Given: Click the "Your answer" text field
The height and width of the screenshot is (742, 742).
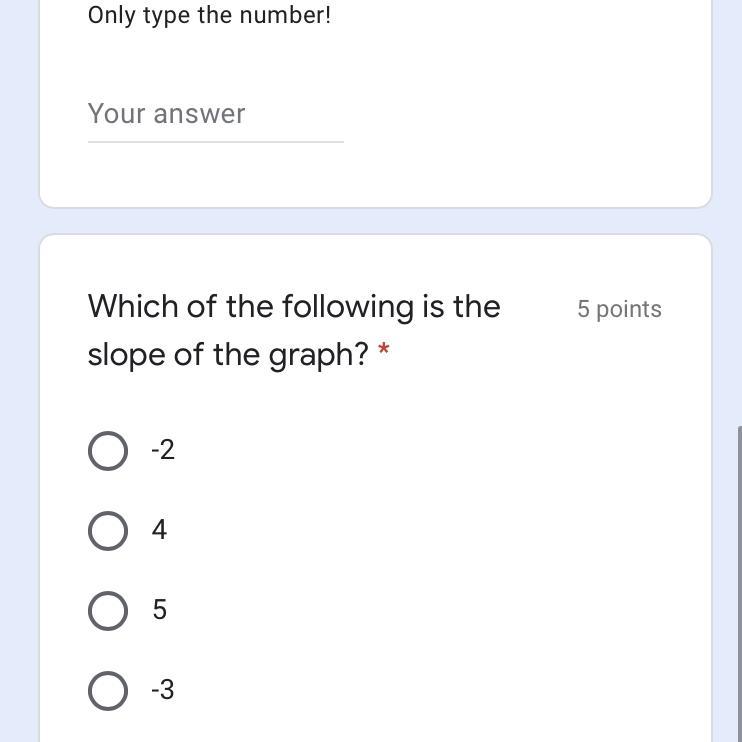Looking at the screenshot, I should [x=215, y=114].
